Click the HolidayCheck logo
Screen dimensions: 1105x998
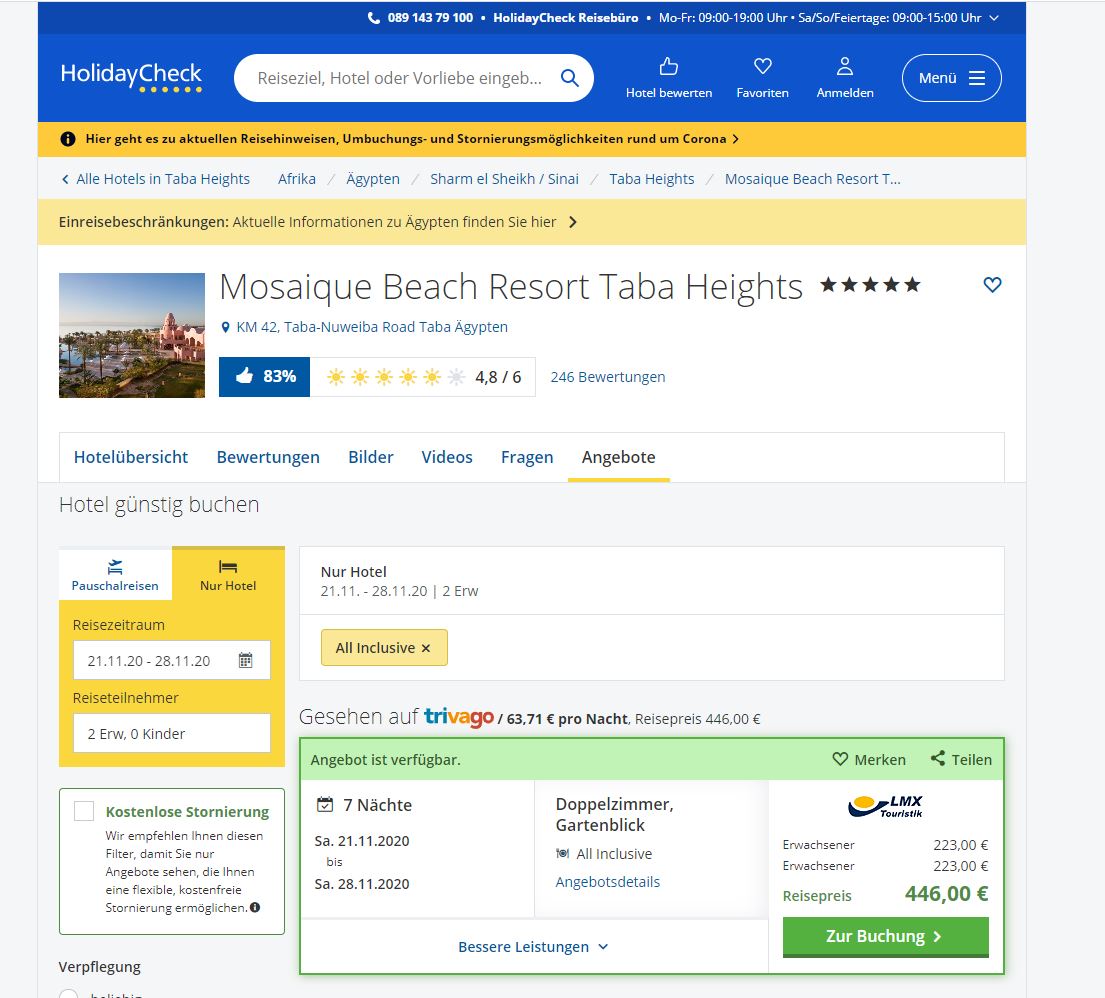pos(131,77)
